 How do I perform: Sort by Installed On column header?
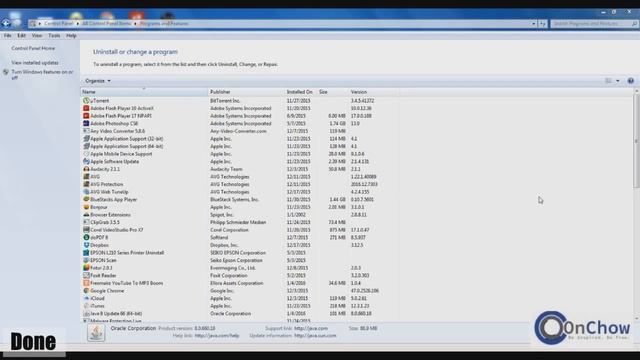coord(300,92)
